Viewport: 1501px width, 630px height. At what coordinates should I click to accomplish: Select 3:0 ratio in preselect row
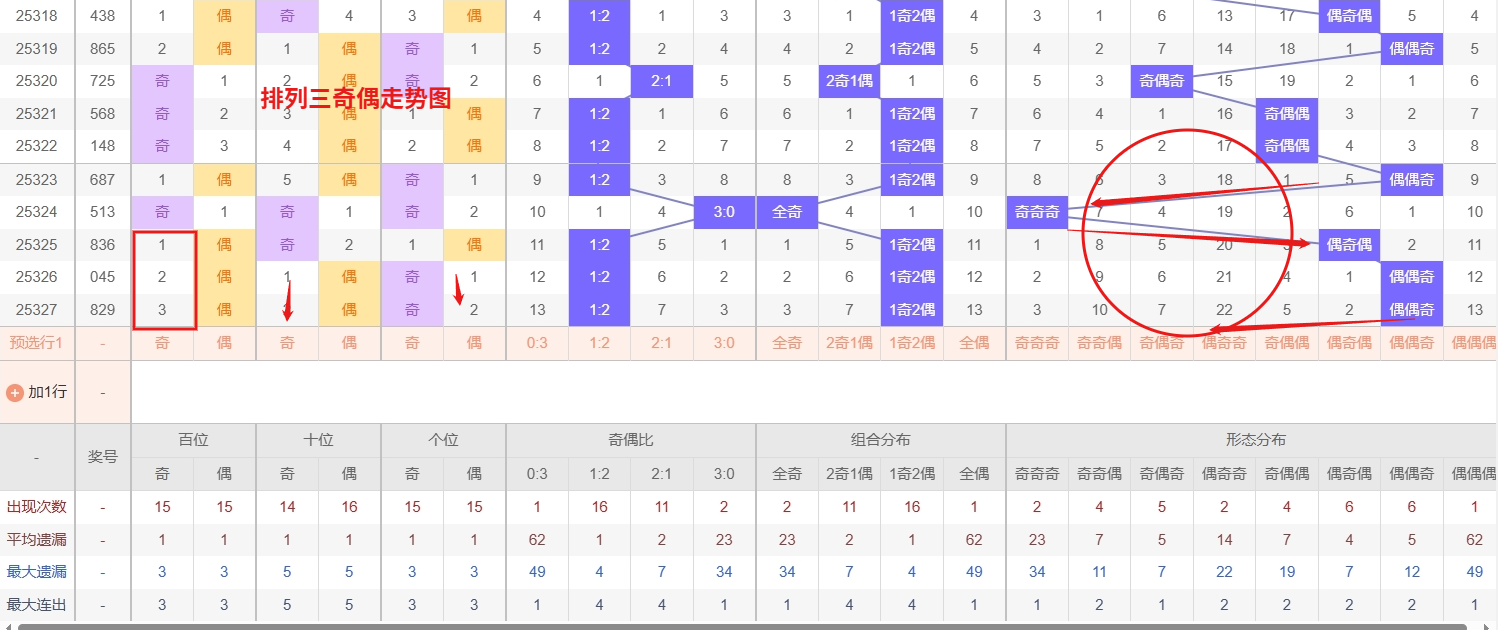pos(724,343)
